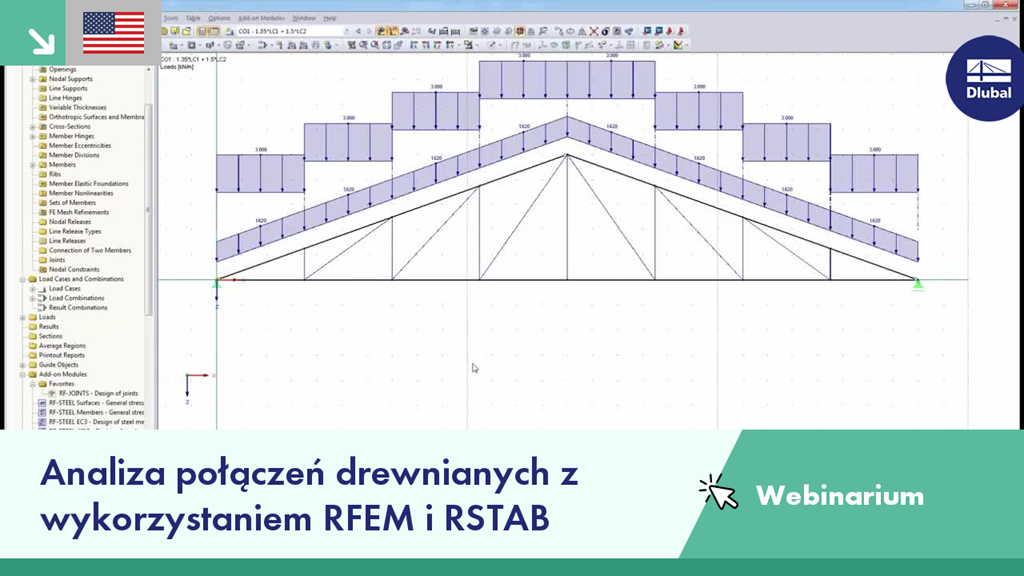Select Member Divisions tree item
The width and height of the screenshot is (1024, 576).
(x=74, y=155)
